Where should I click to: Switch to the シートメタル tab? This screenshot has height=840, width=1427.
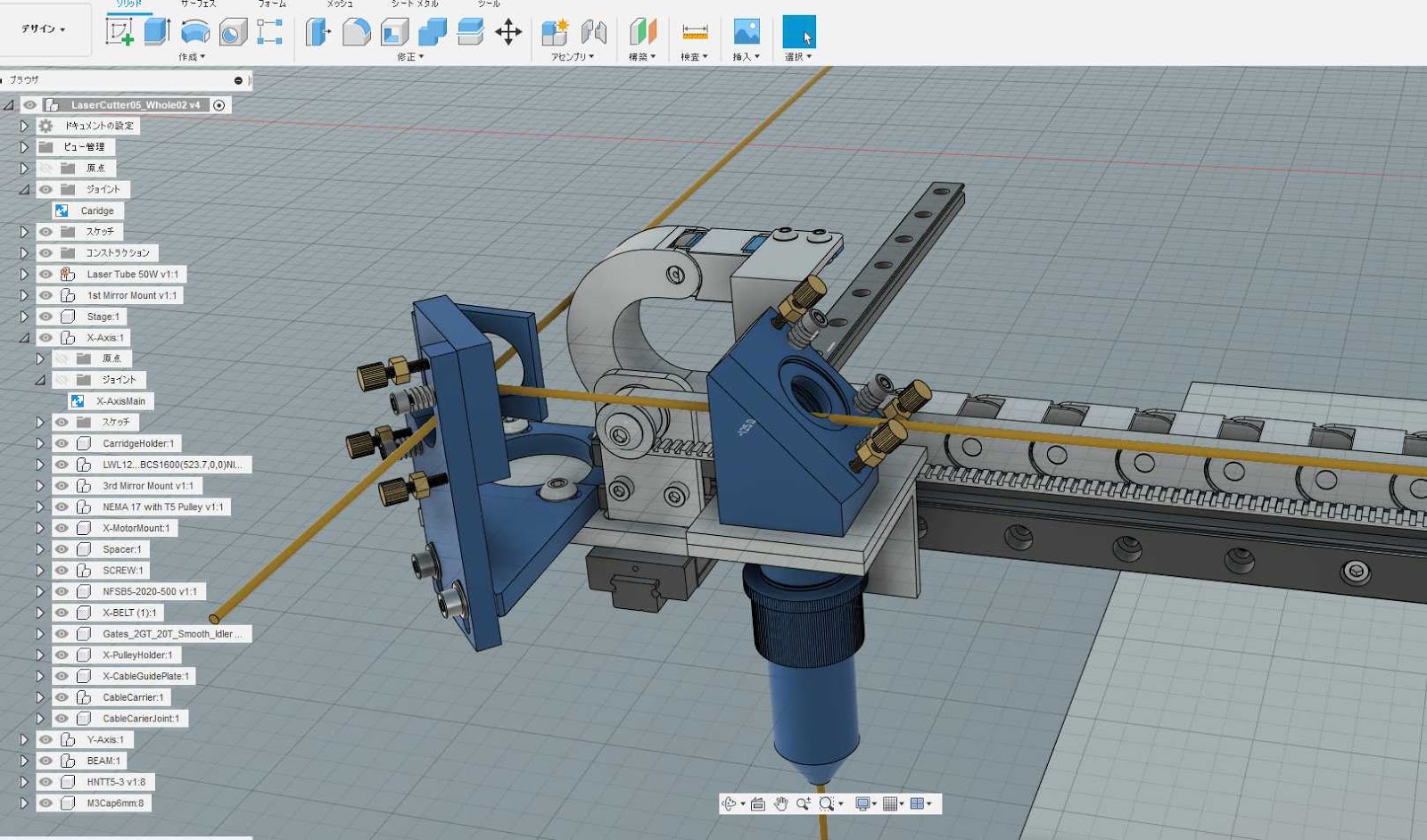tap(415, 4)
